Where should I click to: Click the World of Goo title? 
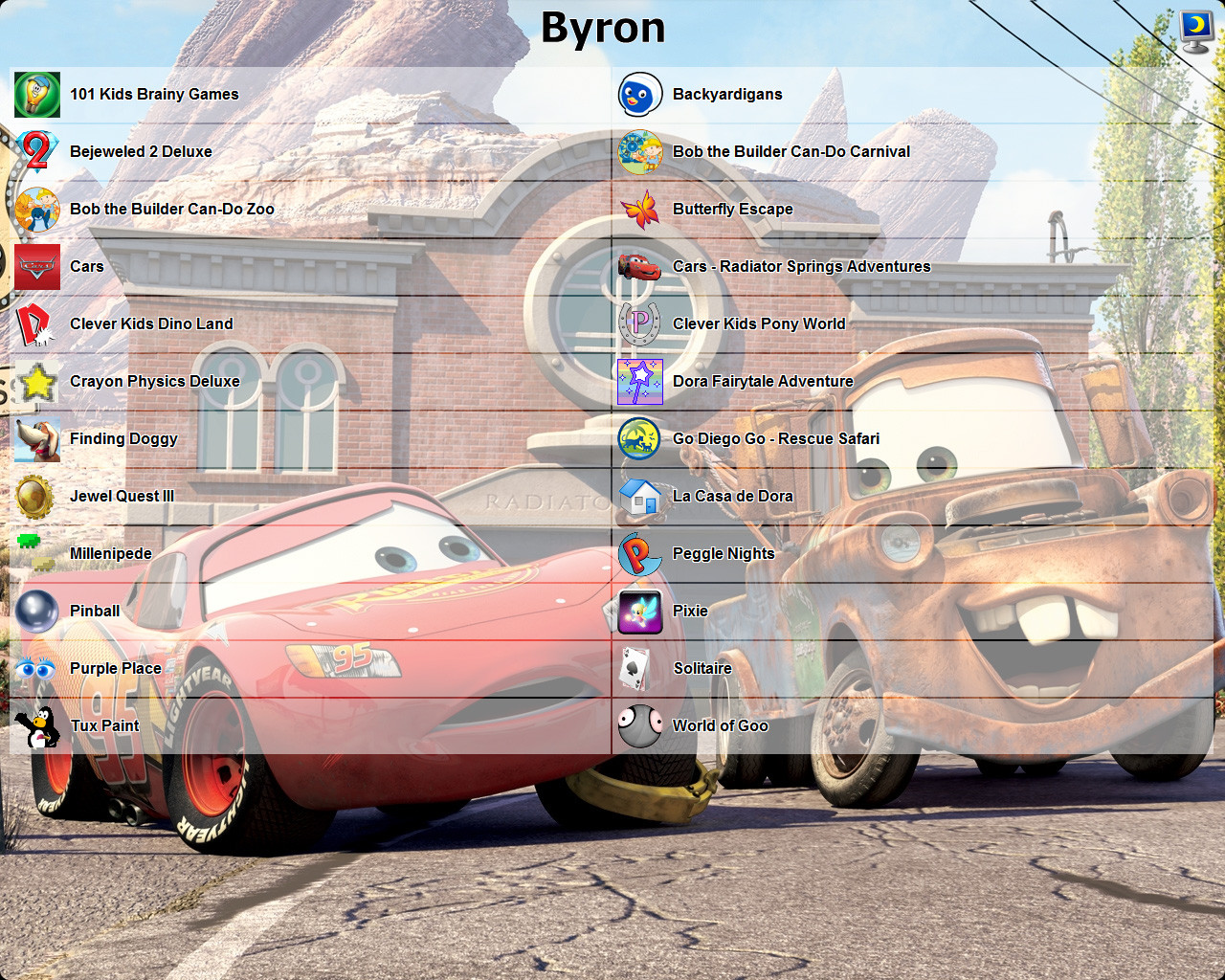[721, 725]
